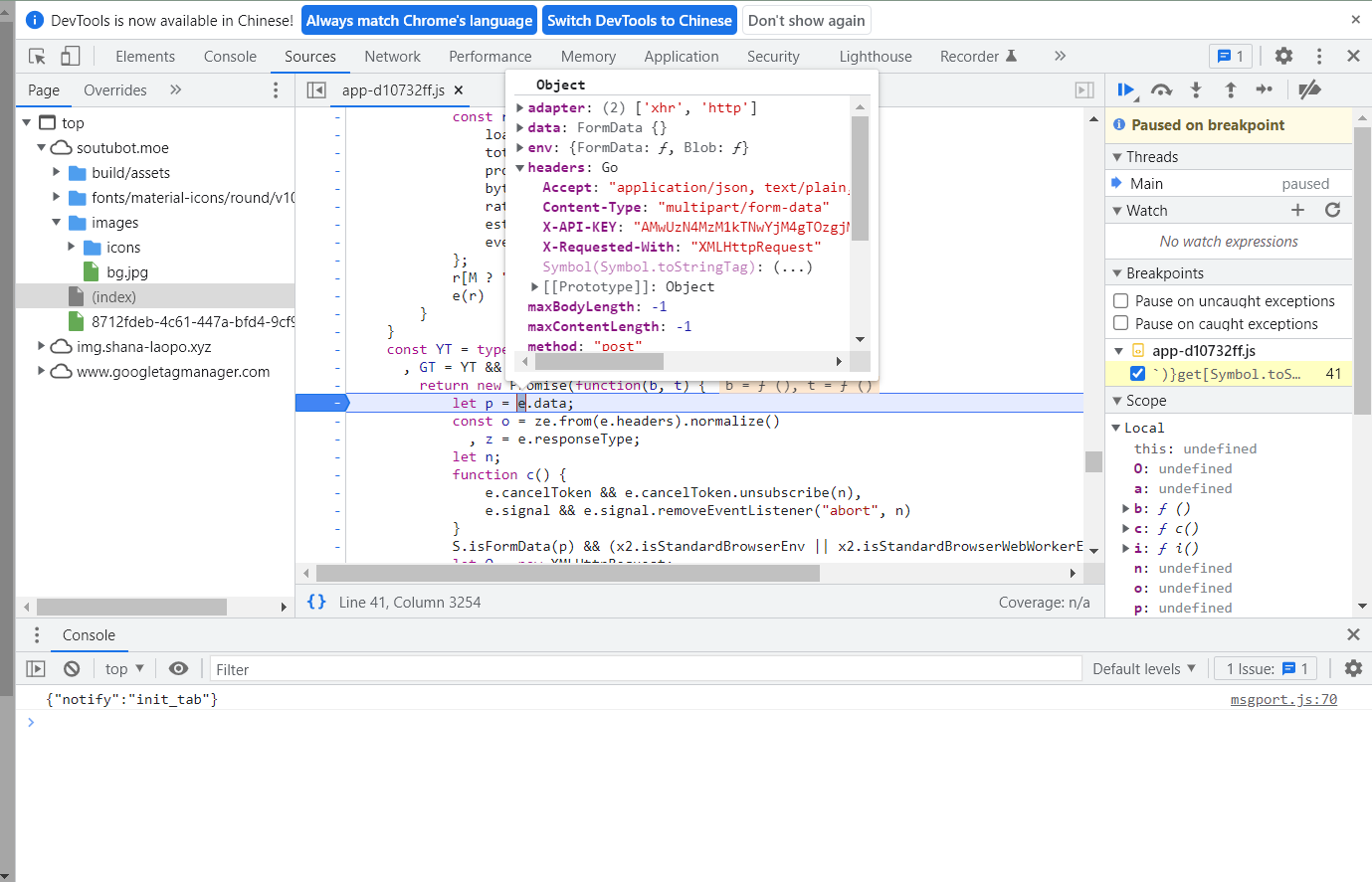Click the console Filter input field
This screenshot has width=1372, height=882.
pos(645,669)
